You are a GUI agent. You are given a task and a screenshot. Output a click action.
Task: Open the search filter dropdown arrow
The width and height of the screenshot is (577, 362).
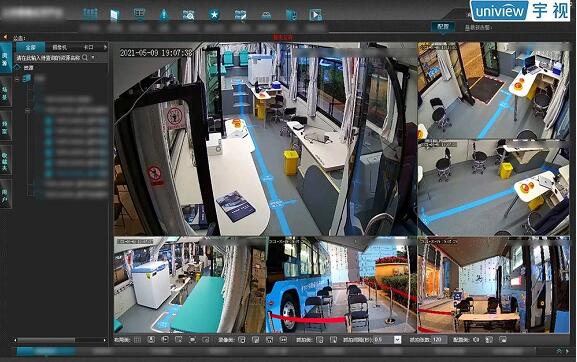point(93,57)
